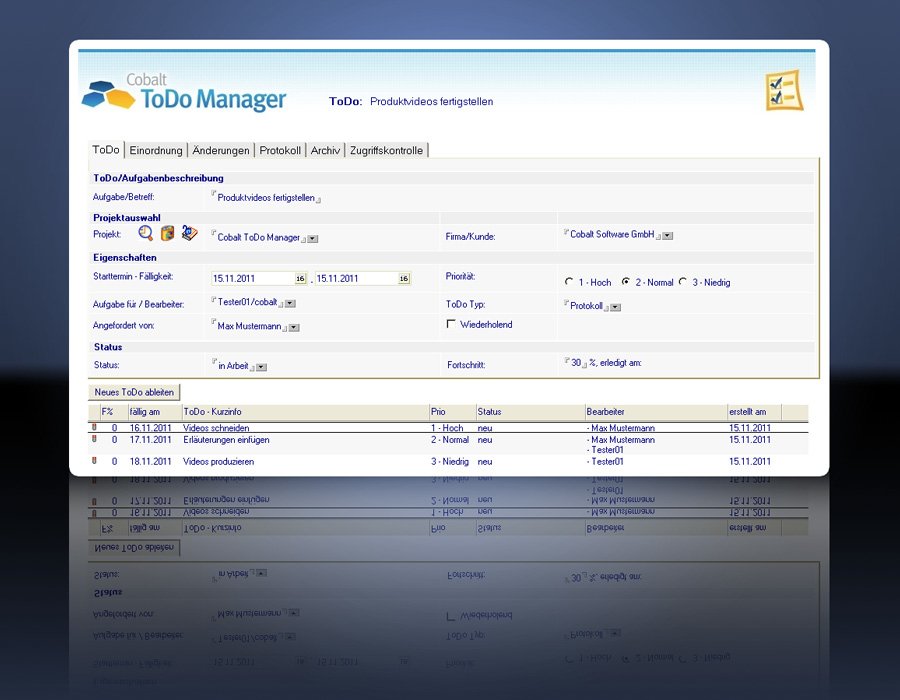900x700 pixels.
Task: Click the Cobalt ToDo Manager logo
Action: click(184, 92)
